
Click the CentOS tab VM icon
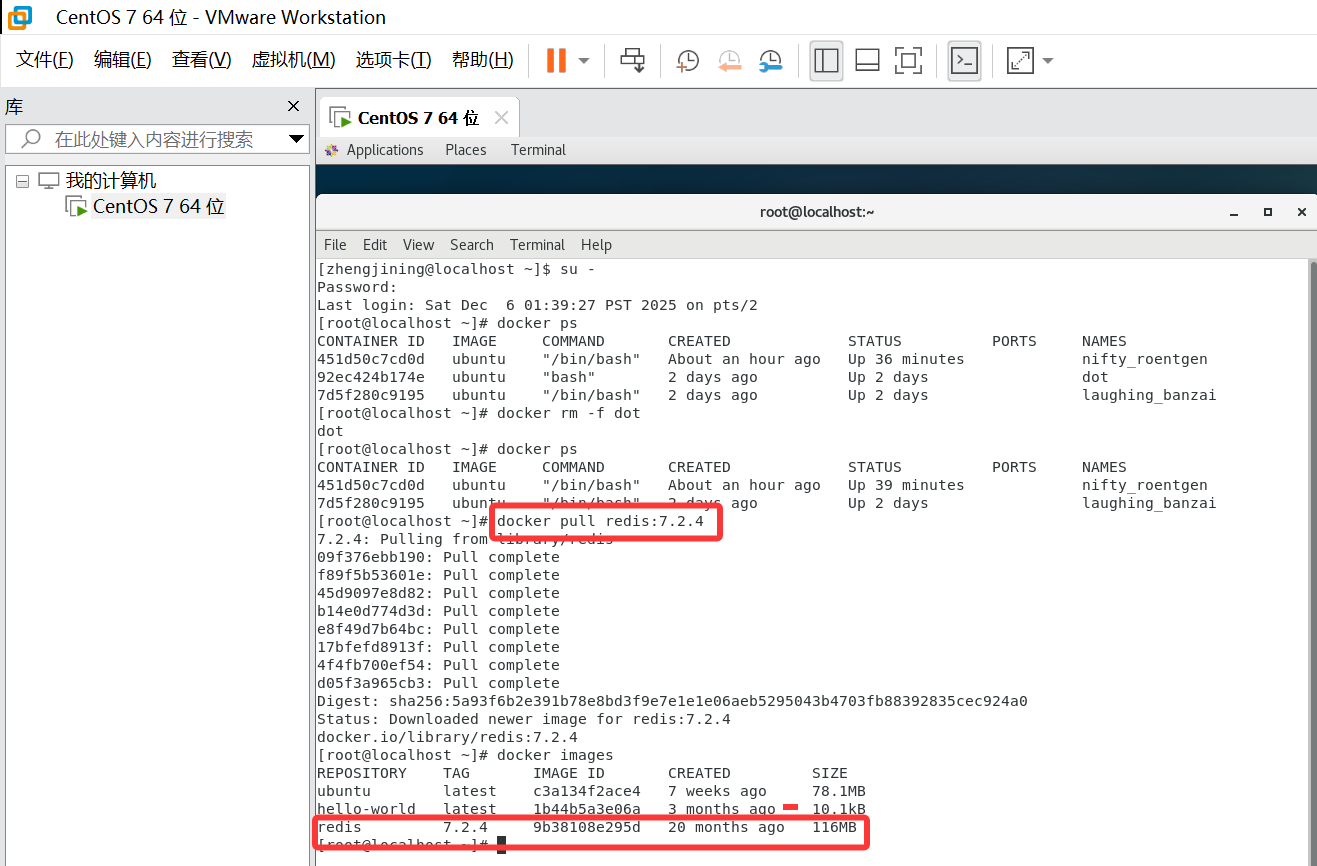[340, 118]
